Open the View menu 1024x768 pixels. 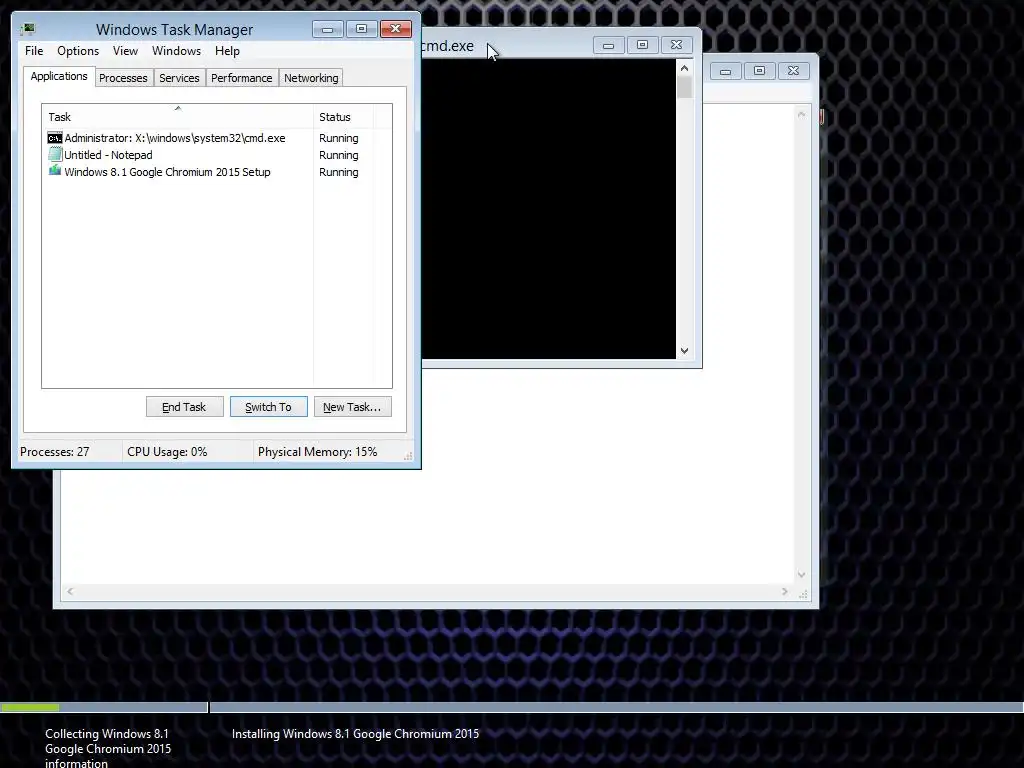tap(125, 51)
